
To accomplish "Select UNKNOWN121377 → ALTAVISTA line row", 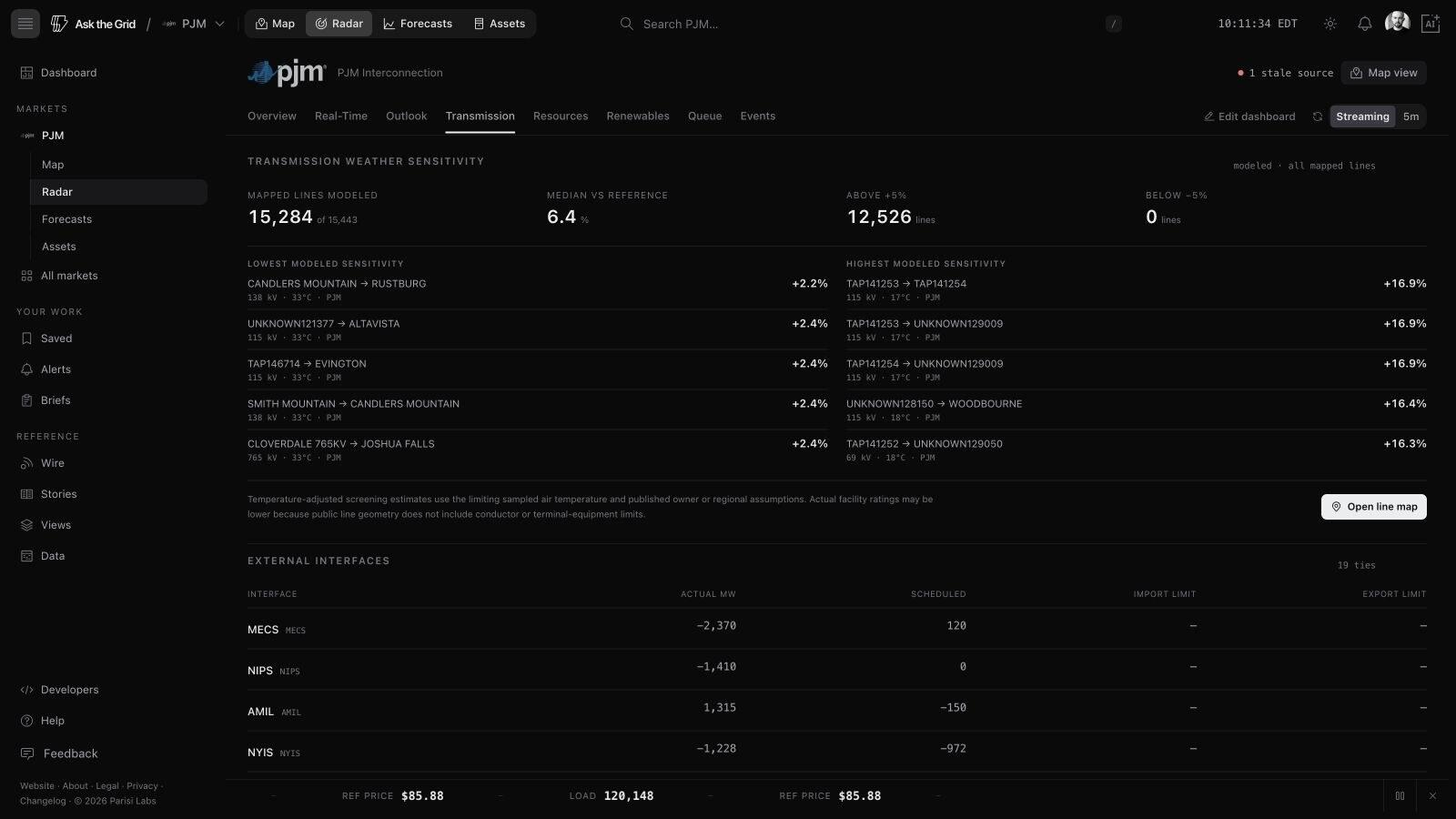I will pos(538,330).
